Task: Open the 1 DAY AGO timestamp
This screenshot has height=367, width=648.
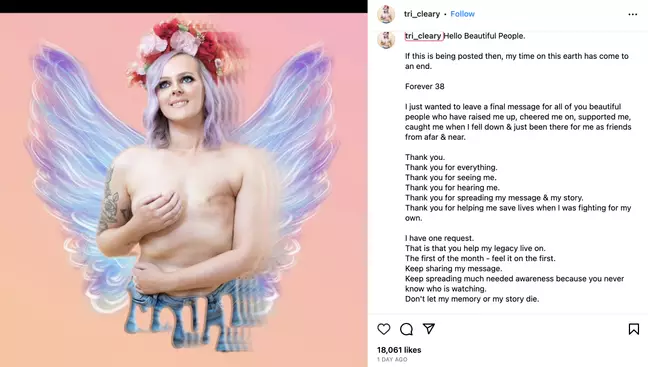Action: pyautogui.click(x=392, y=360)
